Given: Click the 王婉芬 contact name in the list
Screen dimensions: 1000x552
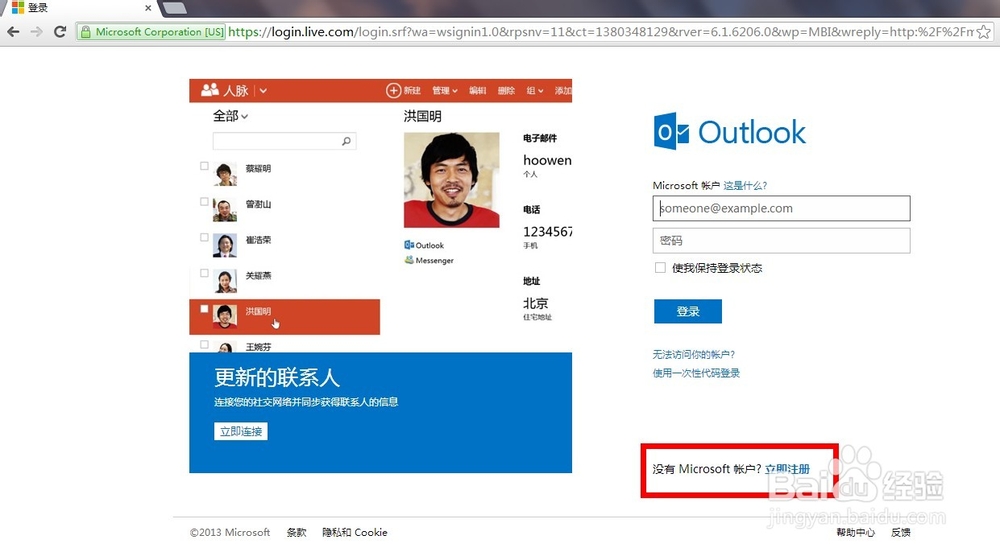Looking at the screenshot, I should [258, 347].
